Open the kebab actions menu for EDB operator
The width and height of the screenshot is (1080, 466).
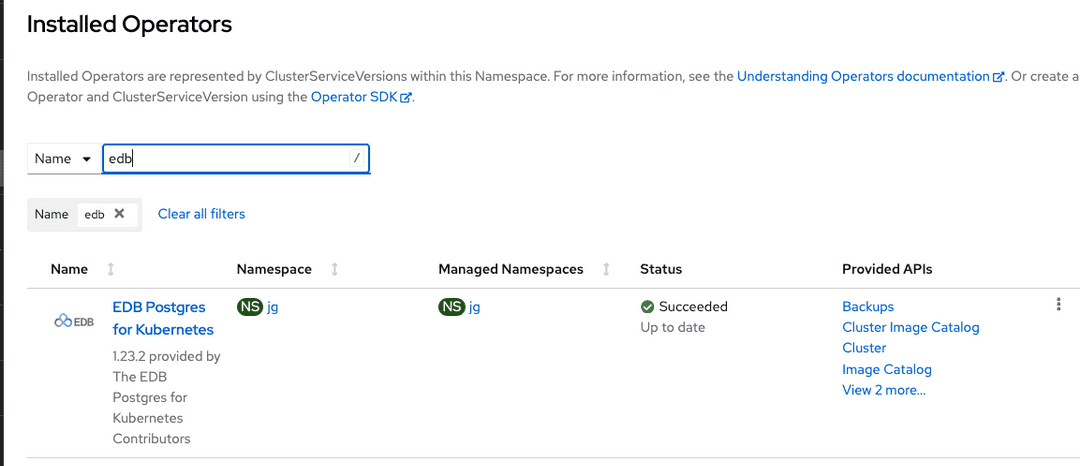pyautogui.click(x=1058, y=305)
